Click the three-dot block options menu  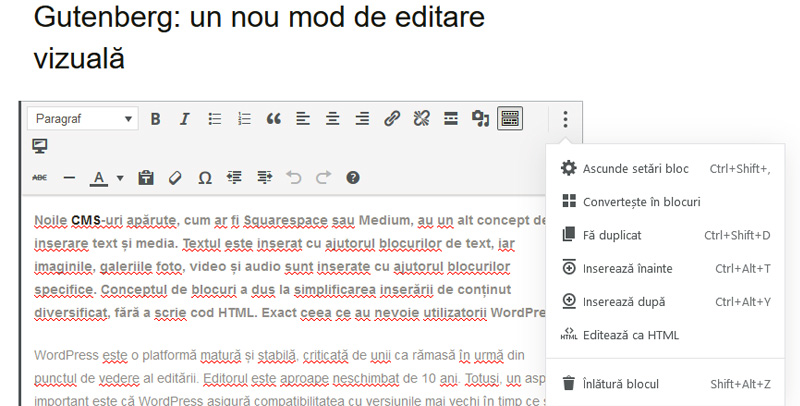click(565, 119)
